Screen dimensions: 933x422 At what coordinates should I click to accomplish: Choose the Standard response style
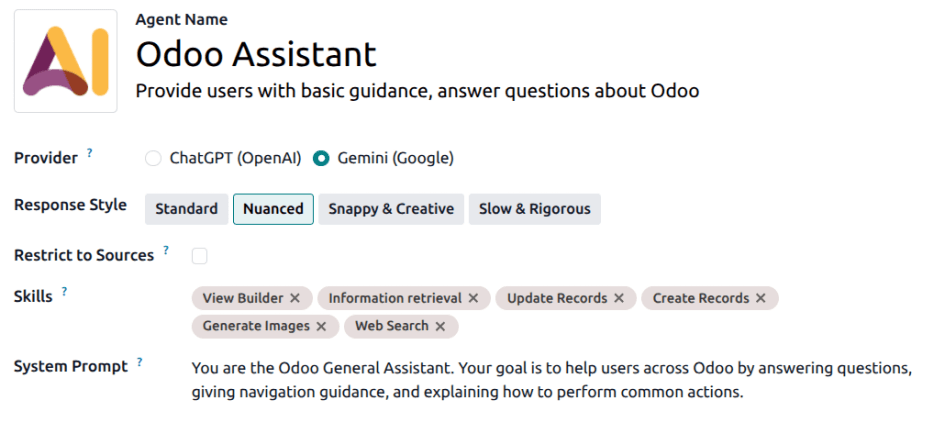pyautogui.click(x=186, y=209)
